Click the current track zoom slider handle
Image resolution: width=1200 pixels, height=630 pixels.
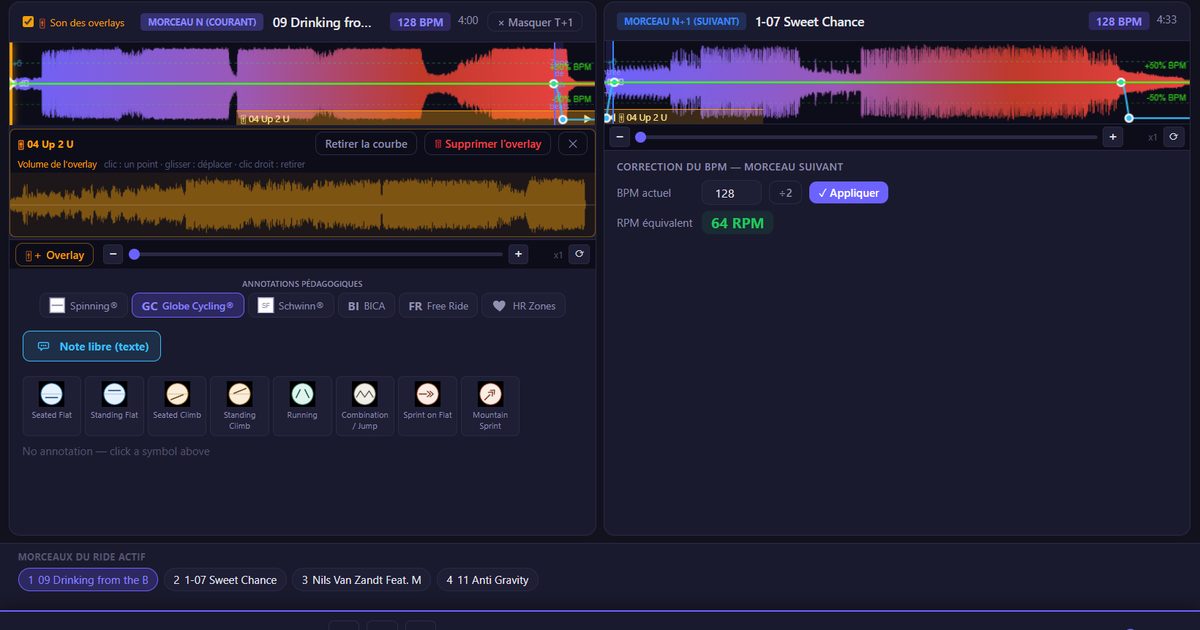[x=134, y=255]
